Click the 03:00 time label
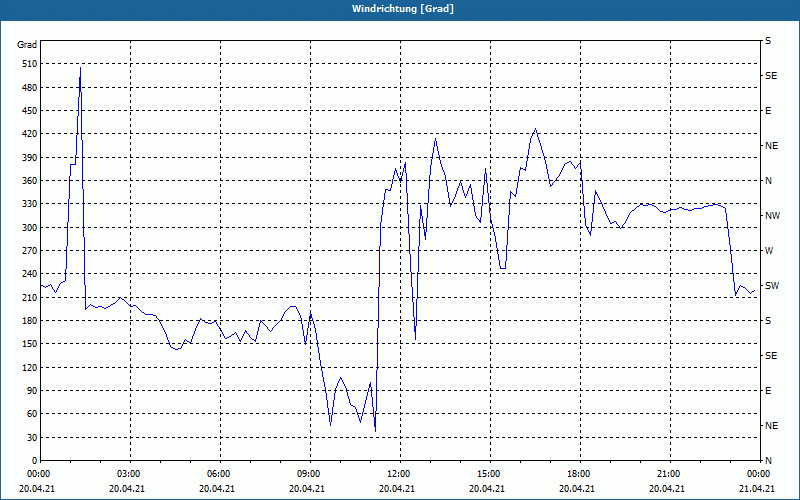 coord(127,474)
